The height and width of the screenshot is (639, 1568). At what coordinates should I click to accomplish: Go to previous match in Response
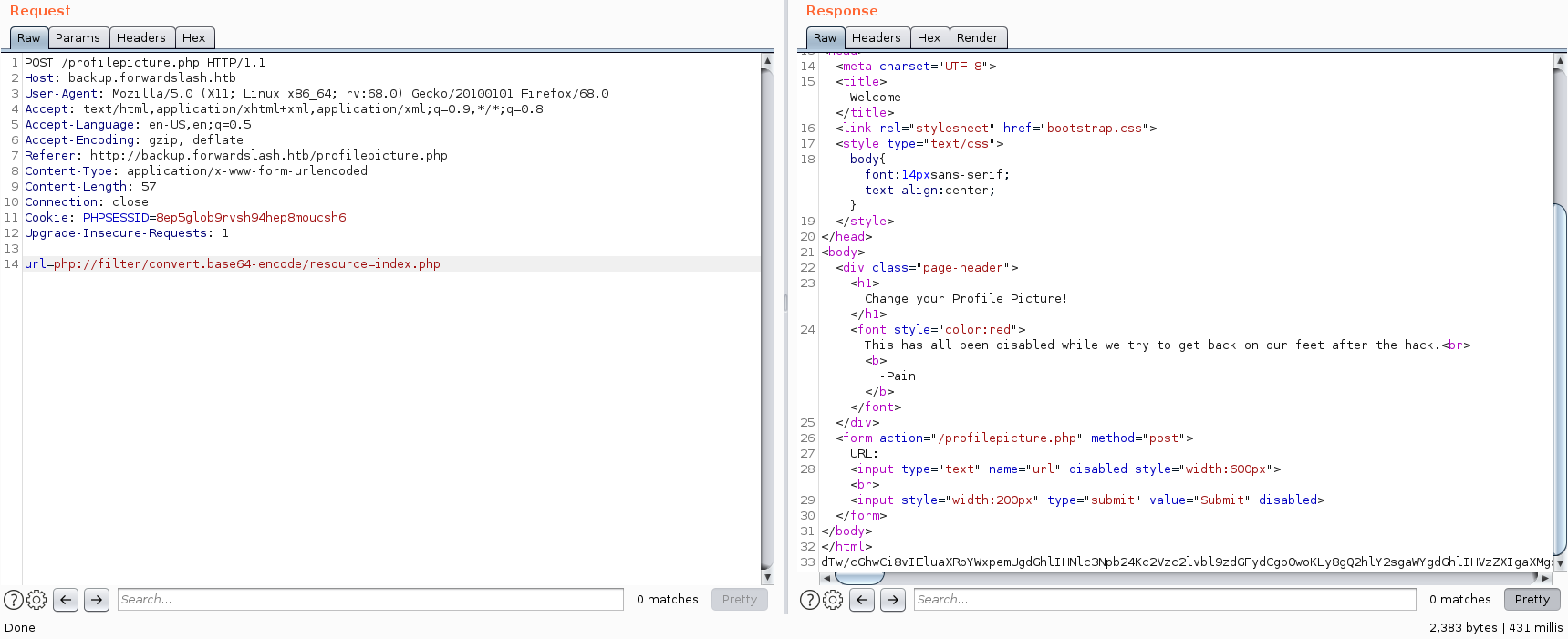pos(862,600)
